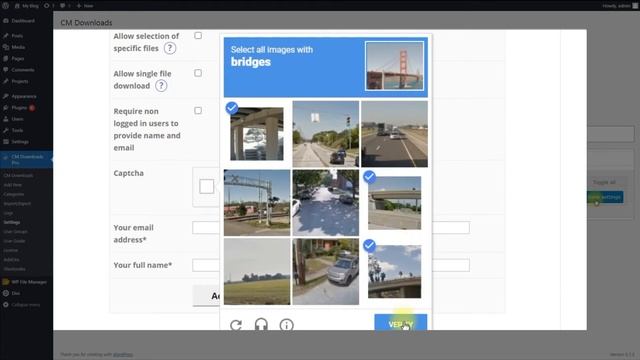
Task: Open the Howdy admin account menu
Action: coord(620,6)
